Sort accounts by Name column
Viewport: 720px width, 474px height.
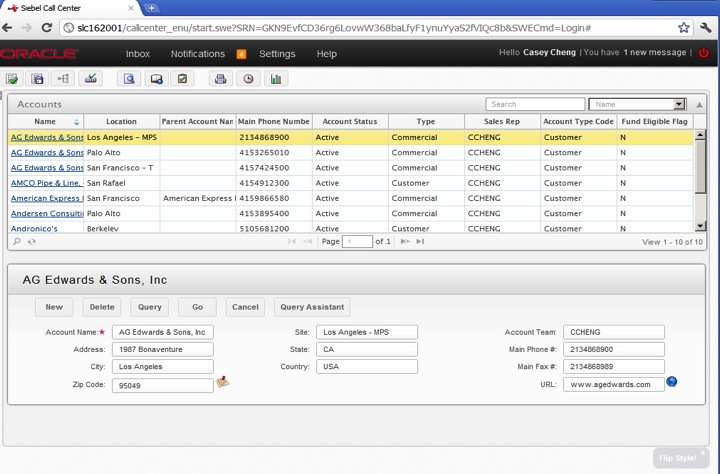(45, 122)
